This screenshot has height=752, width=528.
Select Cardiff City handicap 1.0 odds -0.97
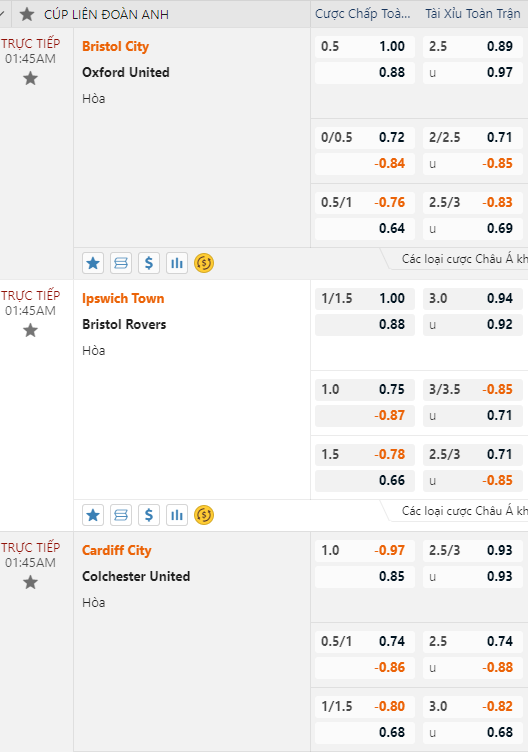365,551
